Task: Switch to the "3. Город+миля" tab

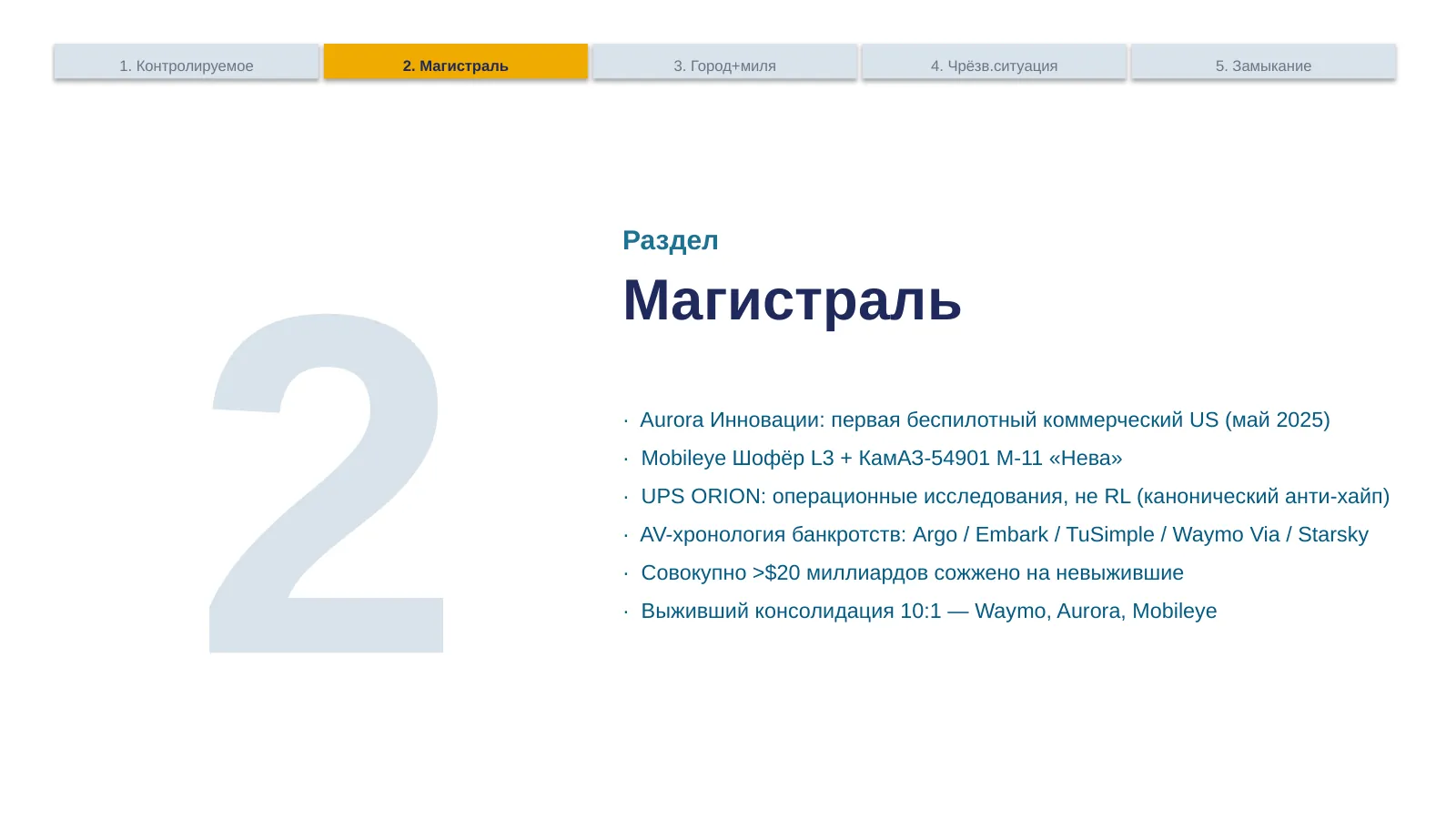Action: point(725,62)
